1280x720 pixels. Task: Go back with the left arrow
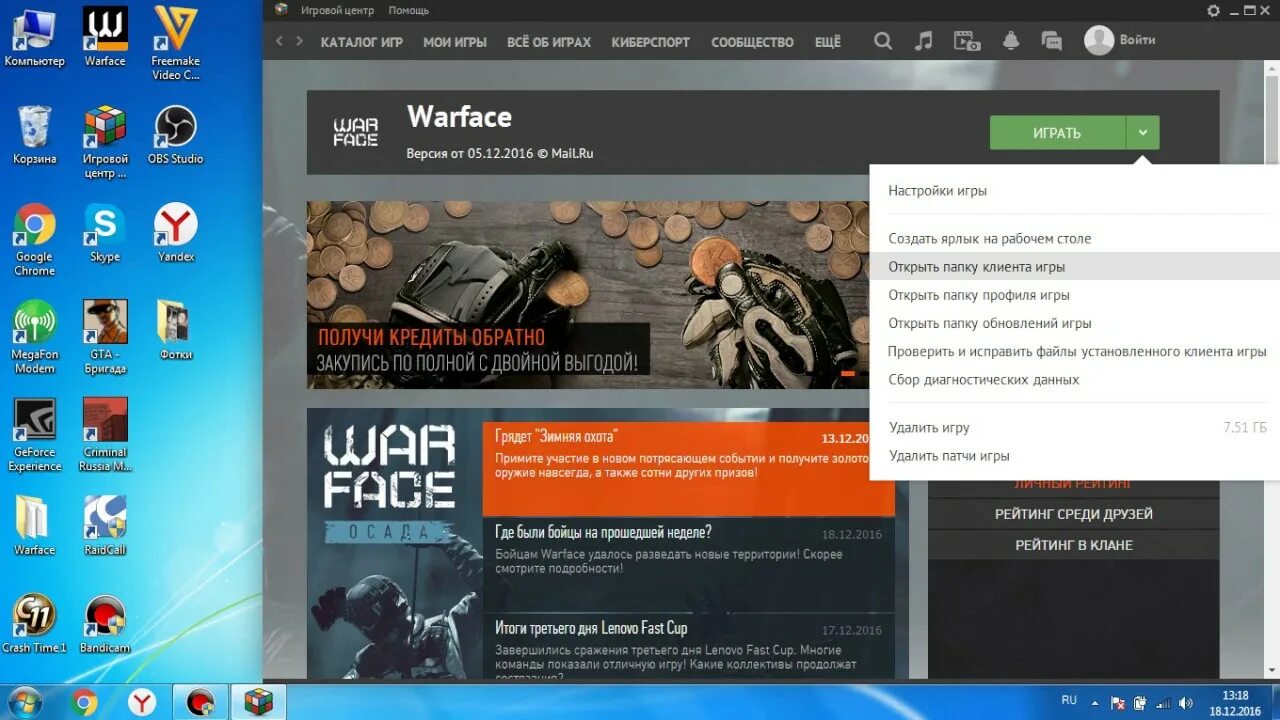(279, 41)
